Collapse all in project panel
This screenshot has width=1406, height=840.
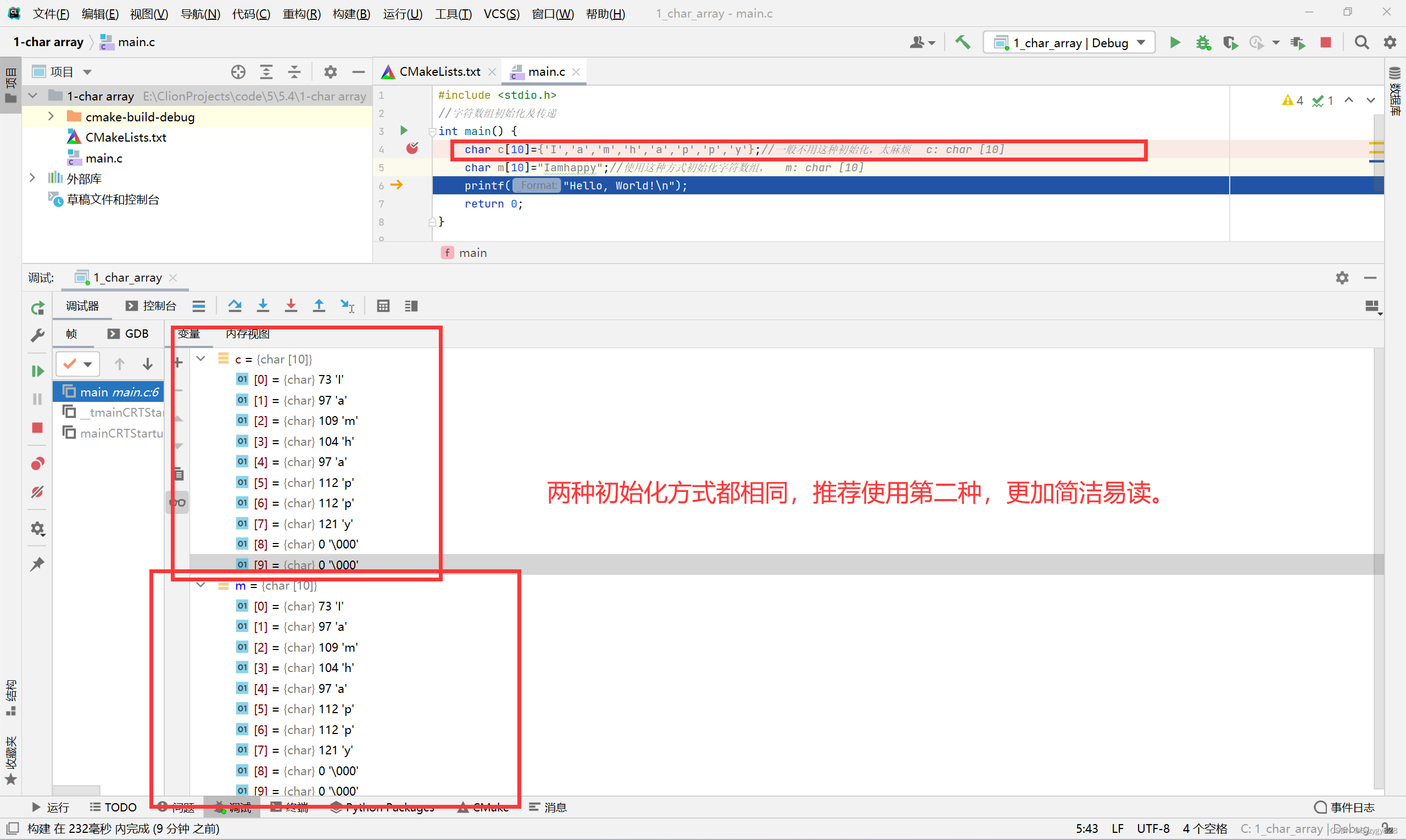(294, 72)
